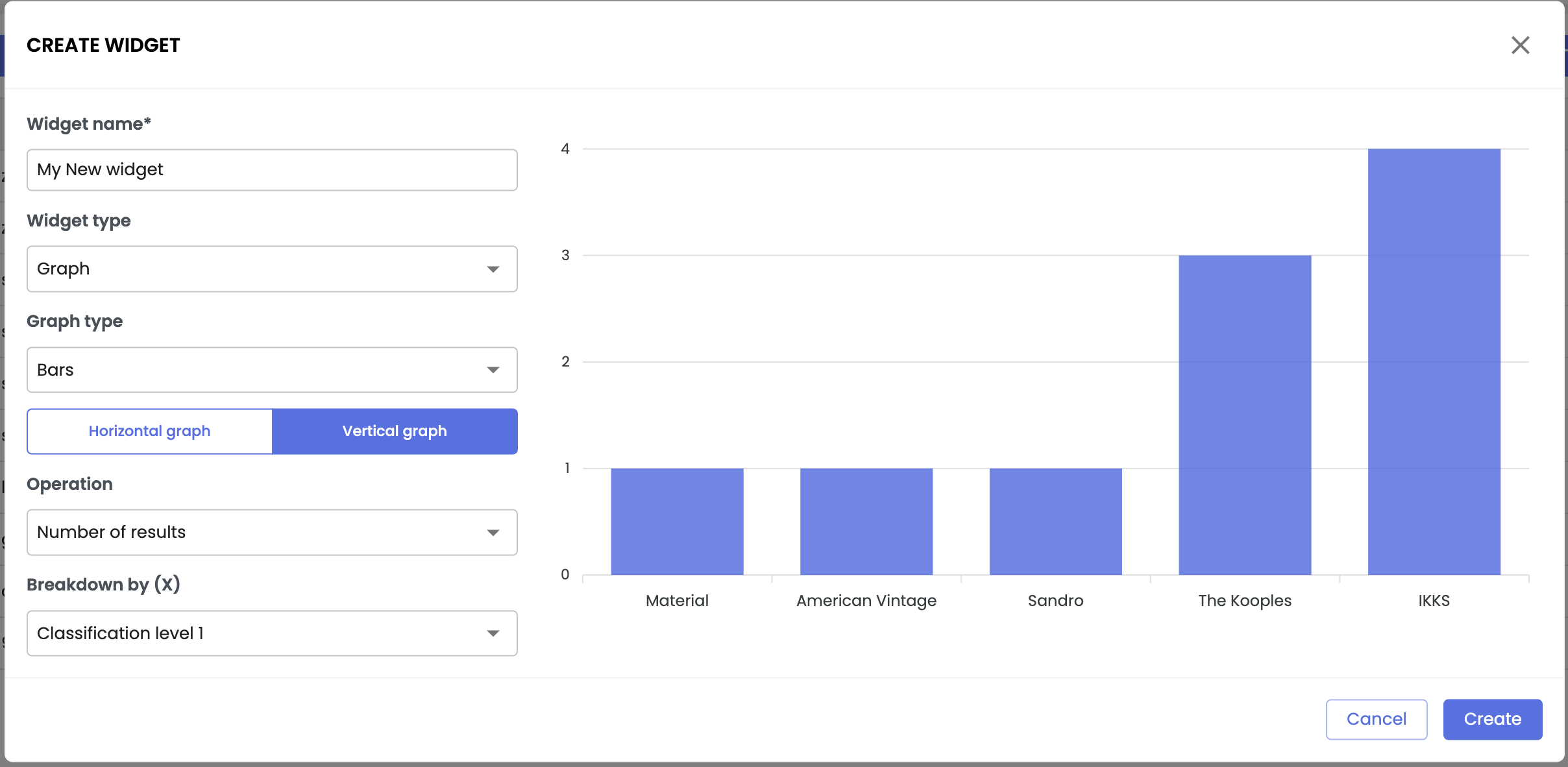Close the Create Widget dialog
The image size is (1568, 767).
[1520, 45]
